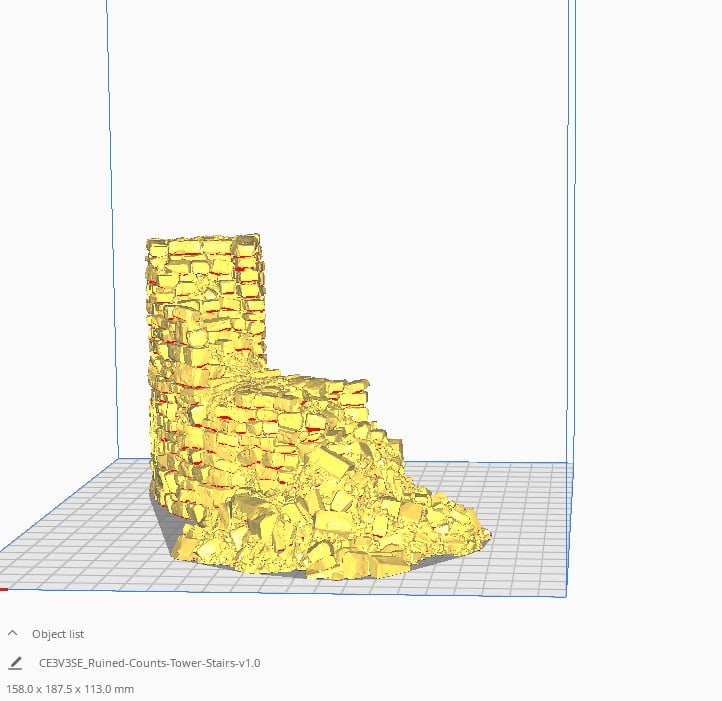Collapse the Object list panel chevron
722x701 pixels.
(13, 633)
